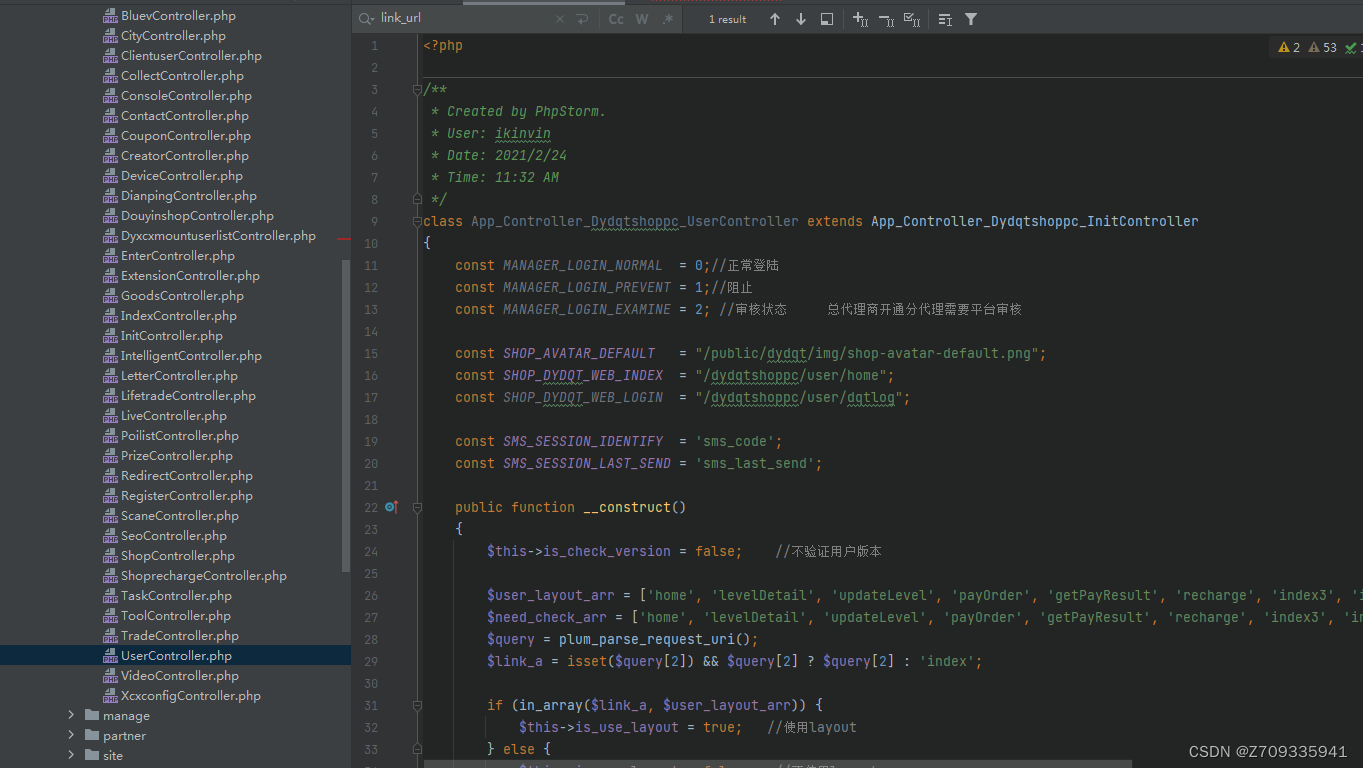Toggle Words (W) search option
This screenshot has width=1363, height=768.
(642, 19)
